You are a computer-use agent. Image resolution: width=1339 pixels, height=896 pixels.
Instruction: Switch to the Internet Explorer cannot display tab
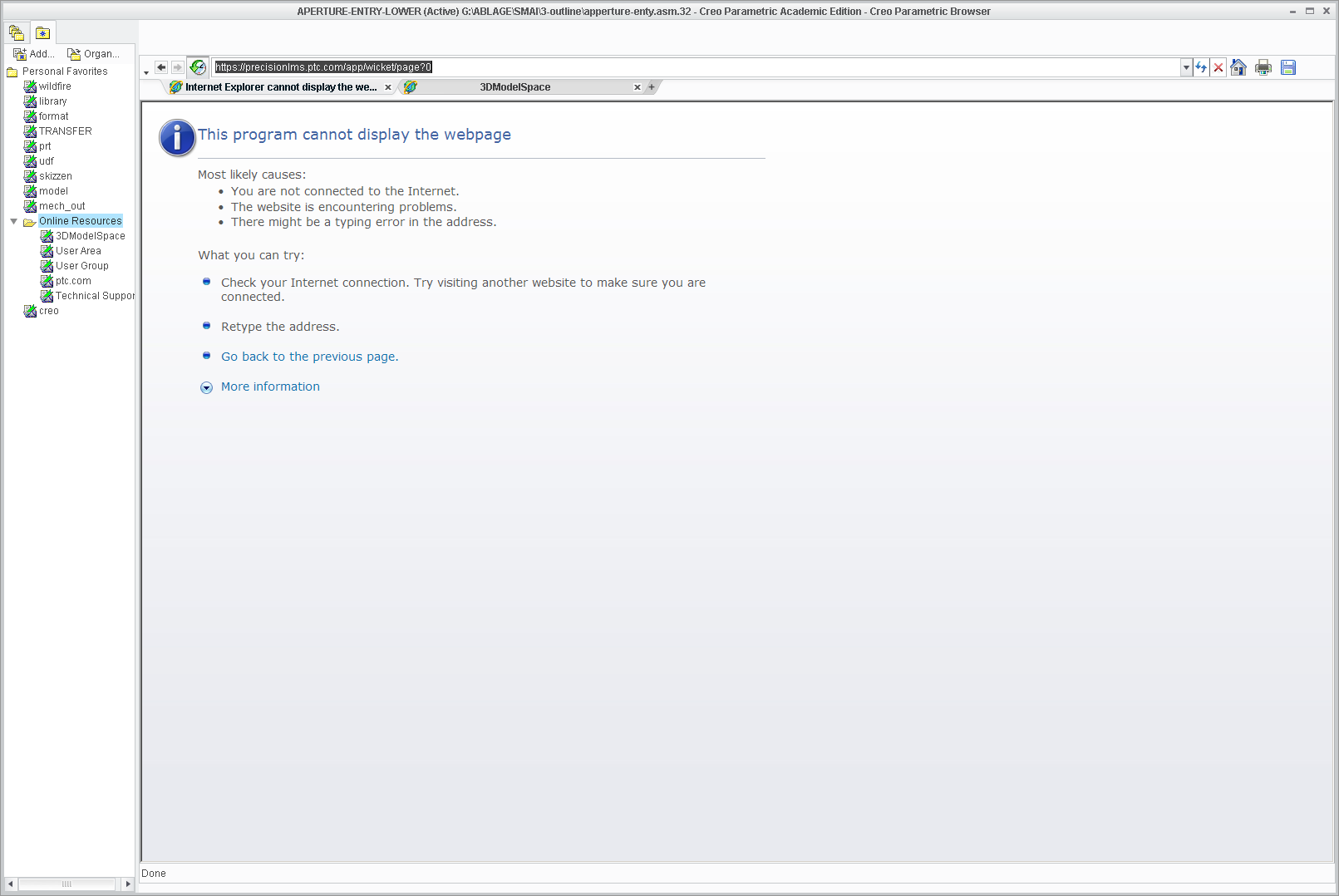(x=280, y=87)
